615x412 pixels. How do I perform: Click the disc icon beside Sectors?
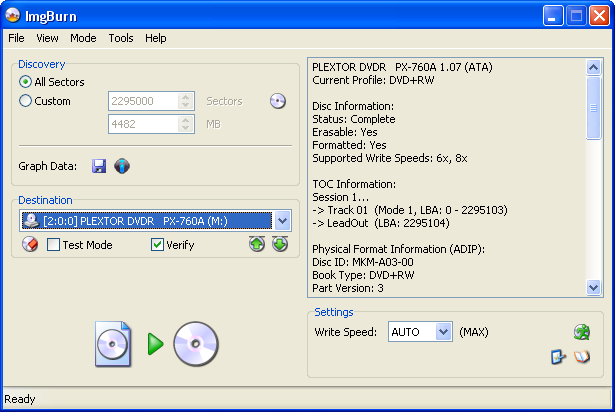[278, 101]
